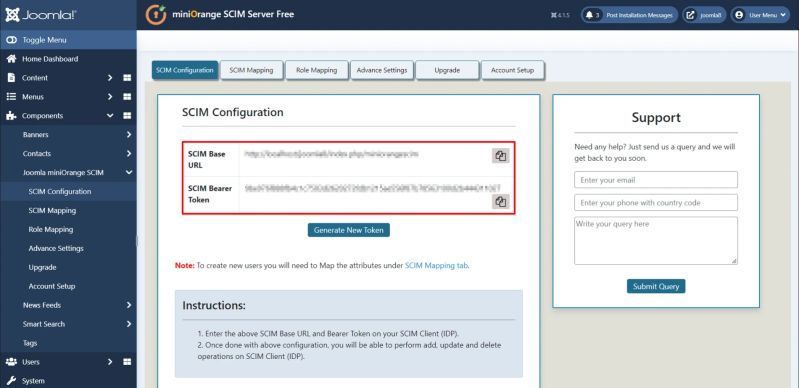Viewport: 799px width, 388px height.
Task: Click the miniOrange logo icon
Action: (156, 15)
